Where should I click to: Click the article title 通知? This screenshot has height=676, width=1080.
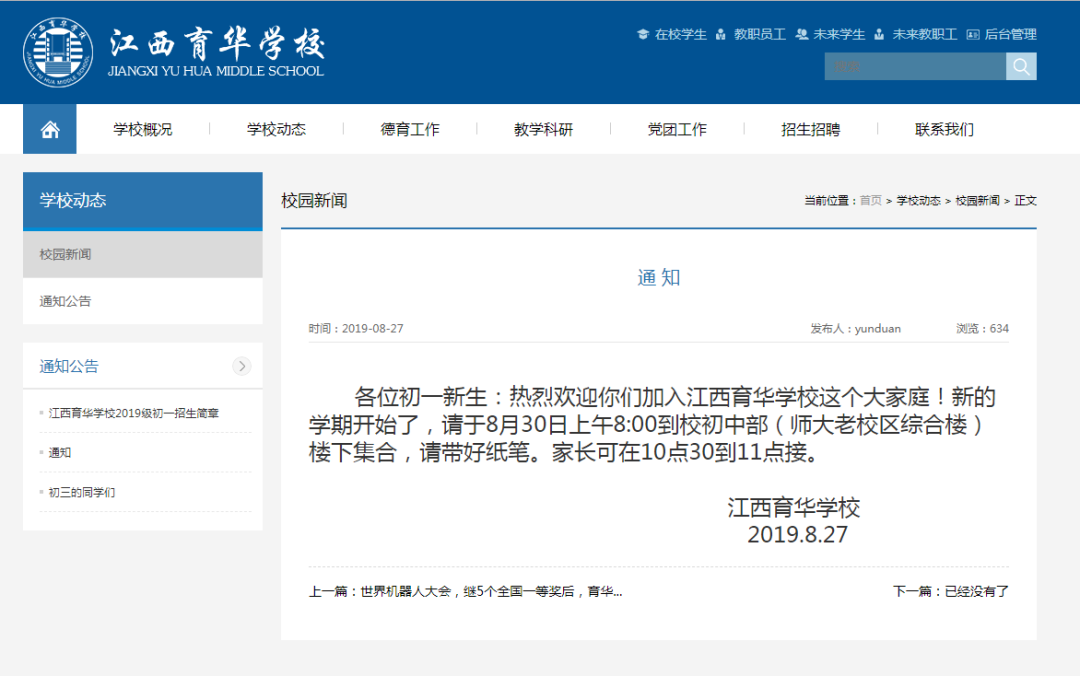coord(658,277)
